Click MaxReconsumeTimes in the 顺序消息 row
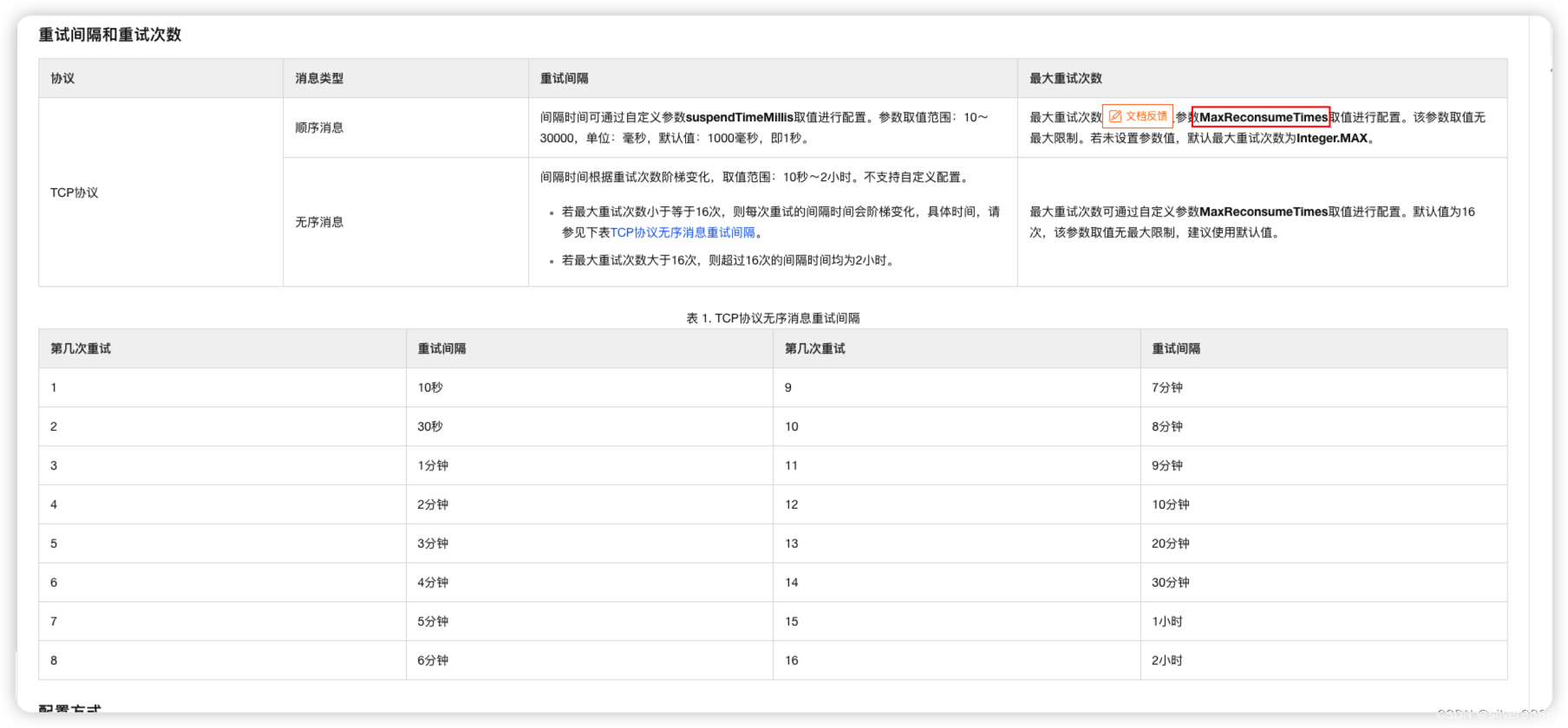The image size is (1568, 728). [x=1264, y=117]
